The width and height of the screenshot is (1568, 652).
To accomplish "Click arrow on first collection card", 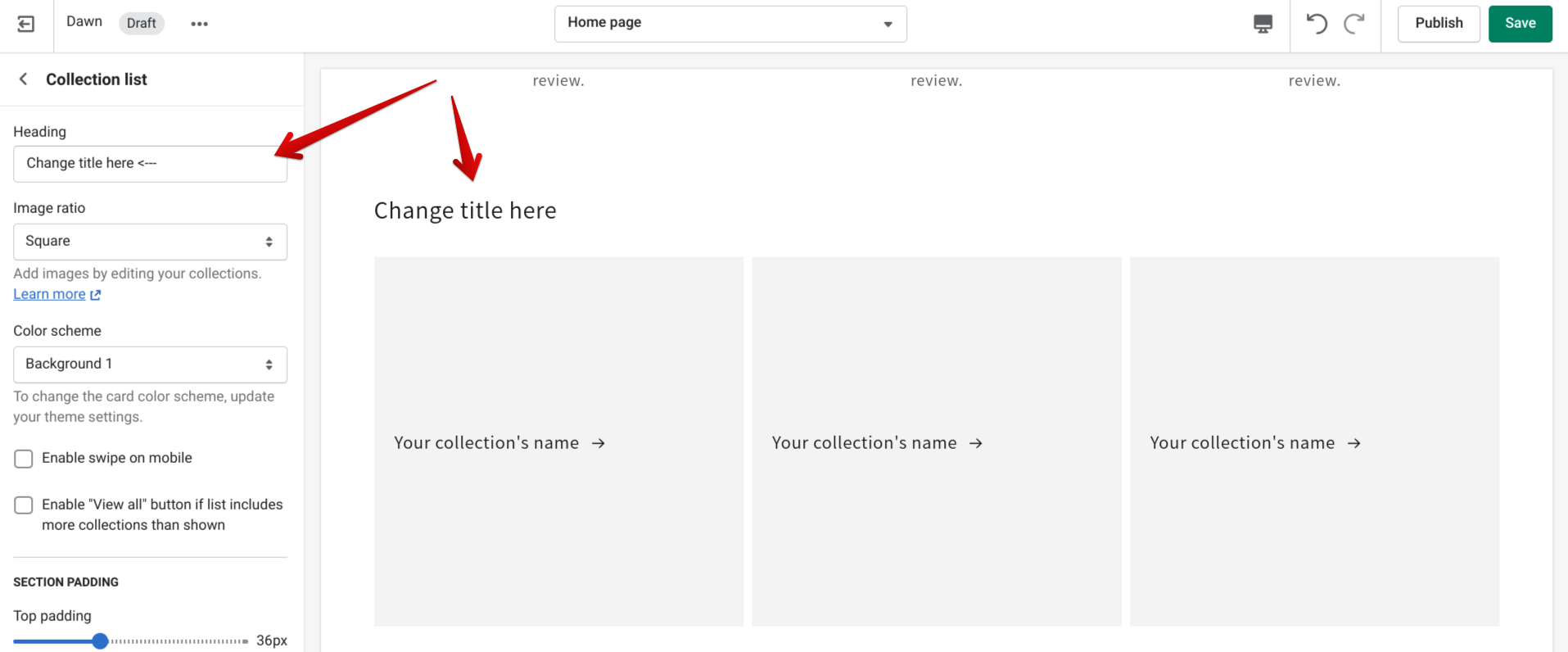I will [x=599, y=443].
